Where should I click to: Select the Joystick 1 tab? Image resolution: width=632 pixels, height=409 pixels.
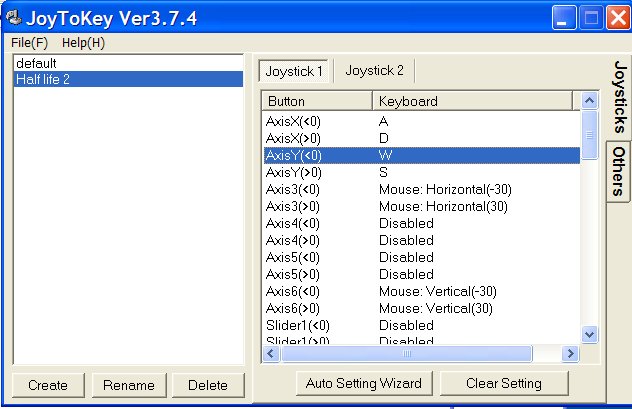pyautogui.click(x=294, y=71)
